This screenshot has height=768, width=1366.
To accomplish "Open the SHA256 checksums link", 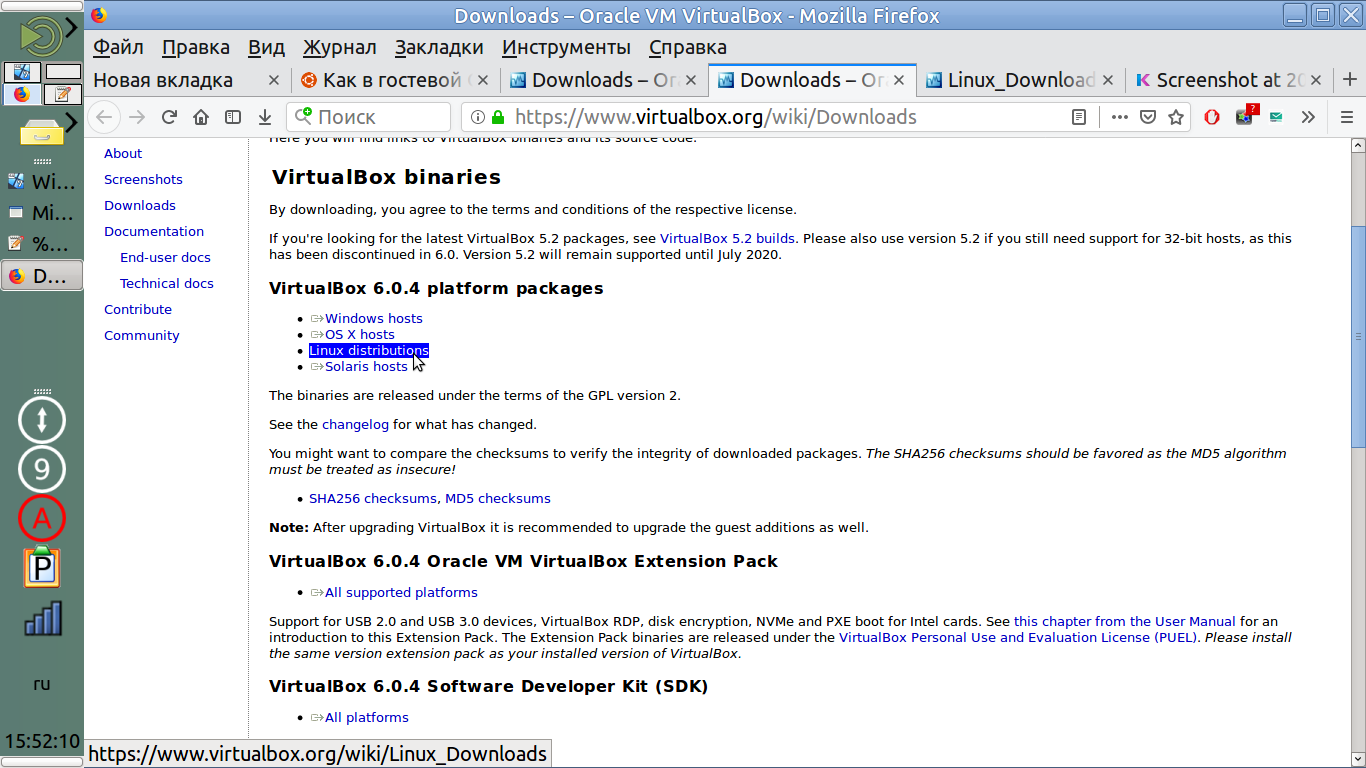I will pyautogui.click(x=373, y=498).
